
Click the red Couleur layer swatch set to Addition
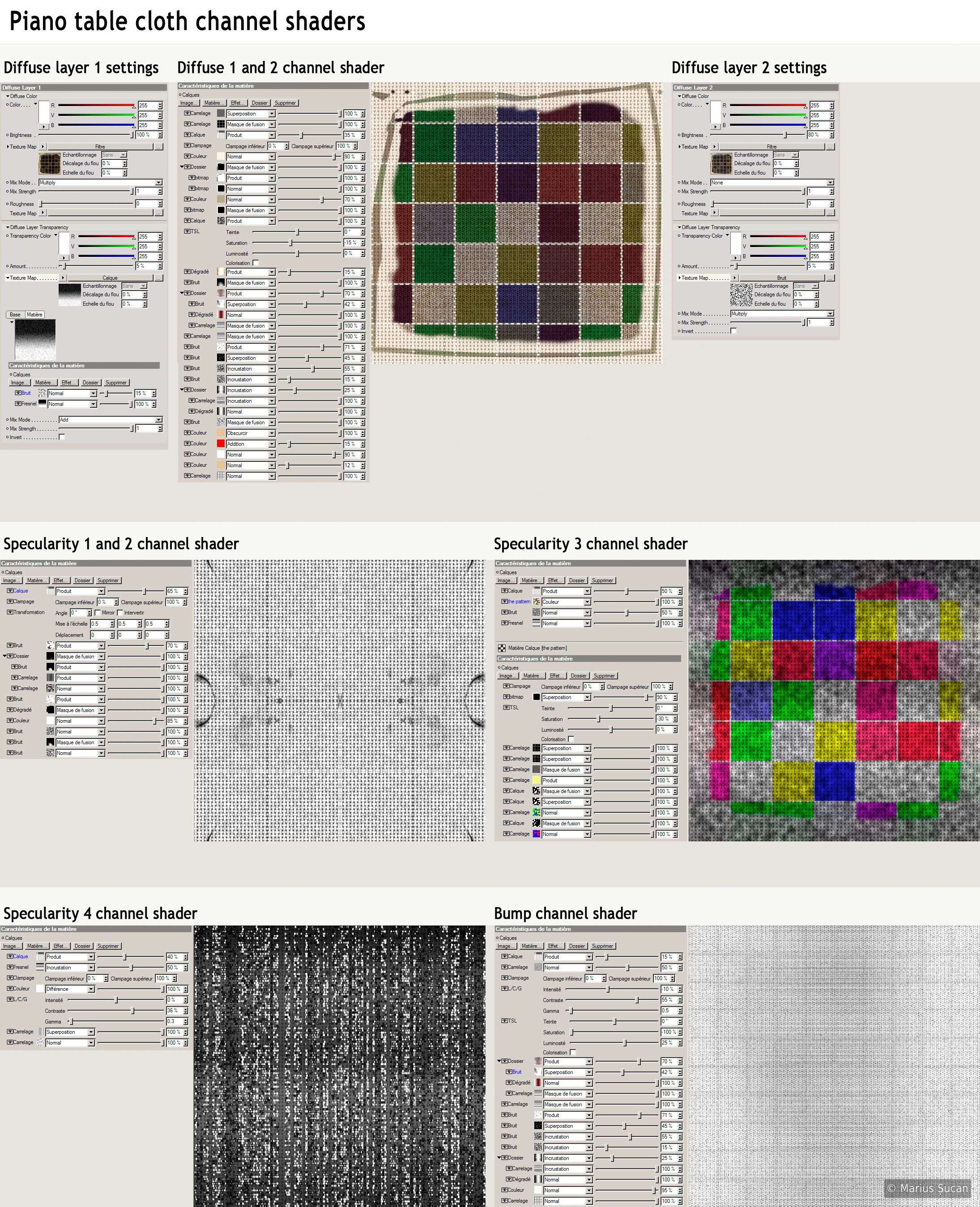tap(221, 444)
